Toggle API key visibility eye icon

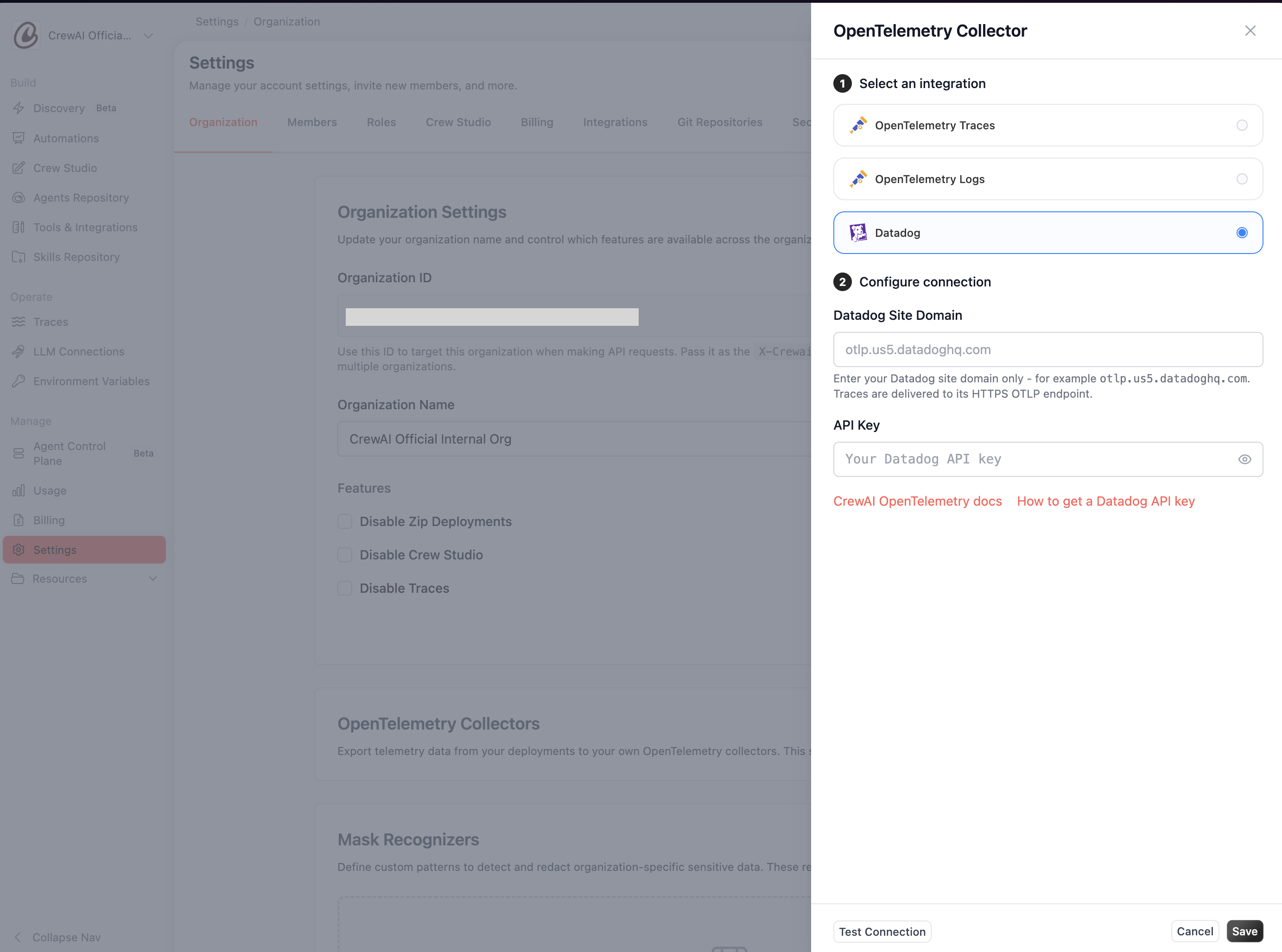coord(1244,459)
